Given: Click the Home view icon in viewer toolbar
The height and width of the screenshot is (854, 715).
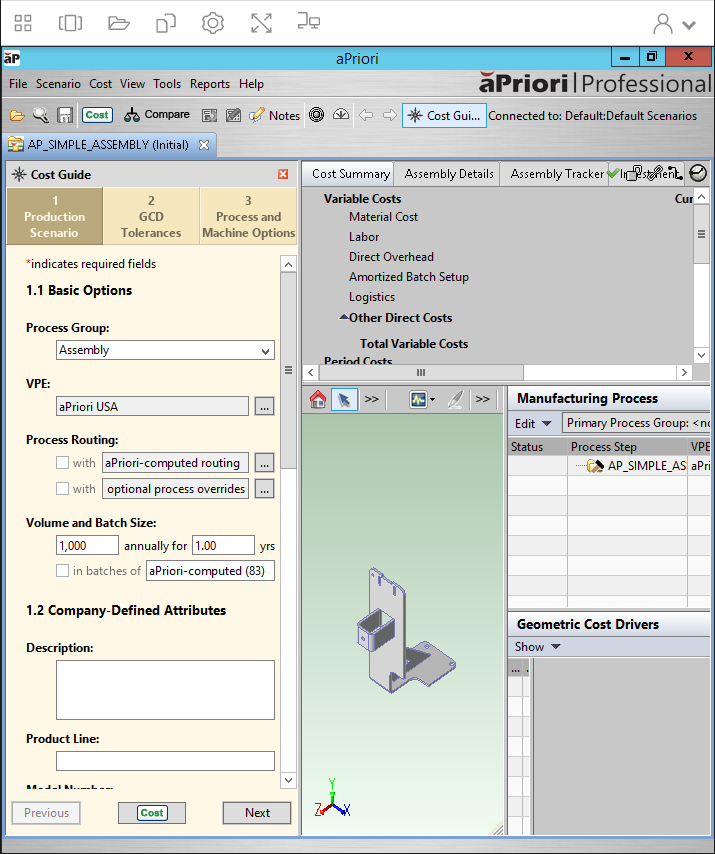Looking at the screenshot, I should tap(318, 400).
